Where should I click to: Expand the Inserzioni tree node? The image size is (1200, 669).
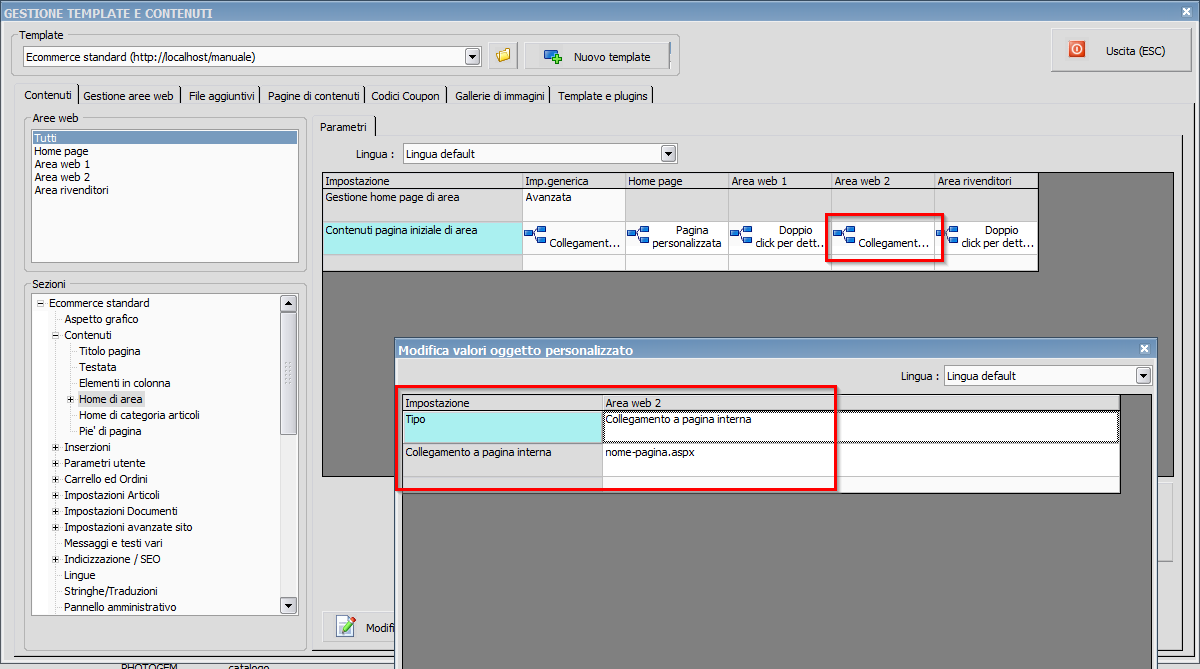[55, 447]
